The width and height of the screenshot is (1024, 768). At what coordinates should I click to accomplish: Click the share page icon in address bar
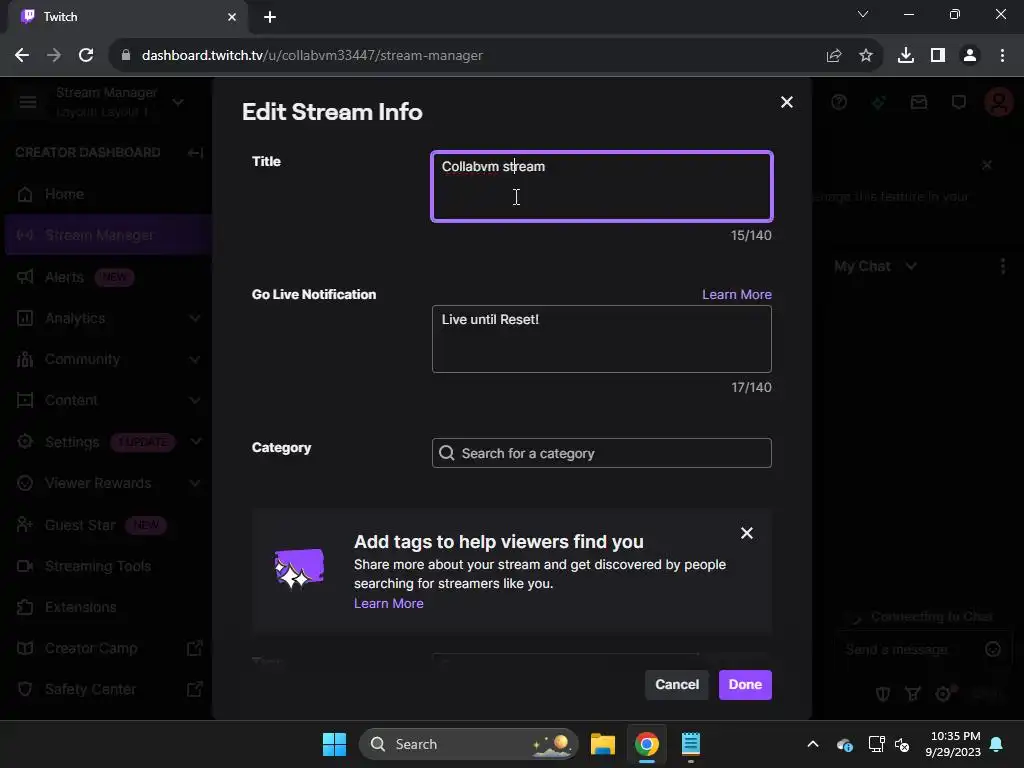(833, 56)
